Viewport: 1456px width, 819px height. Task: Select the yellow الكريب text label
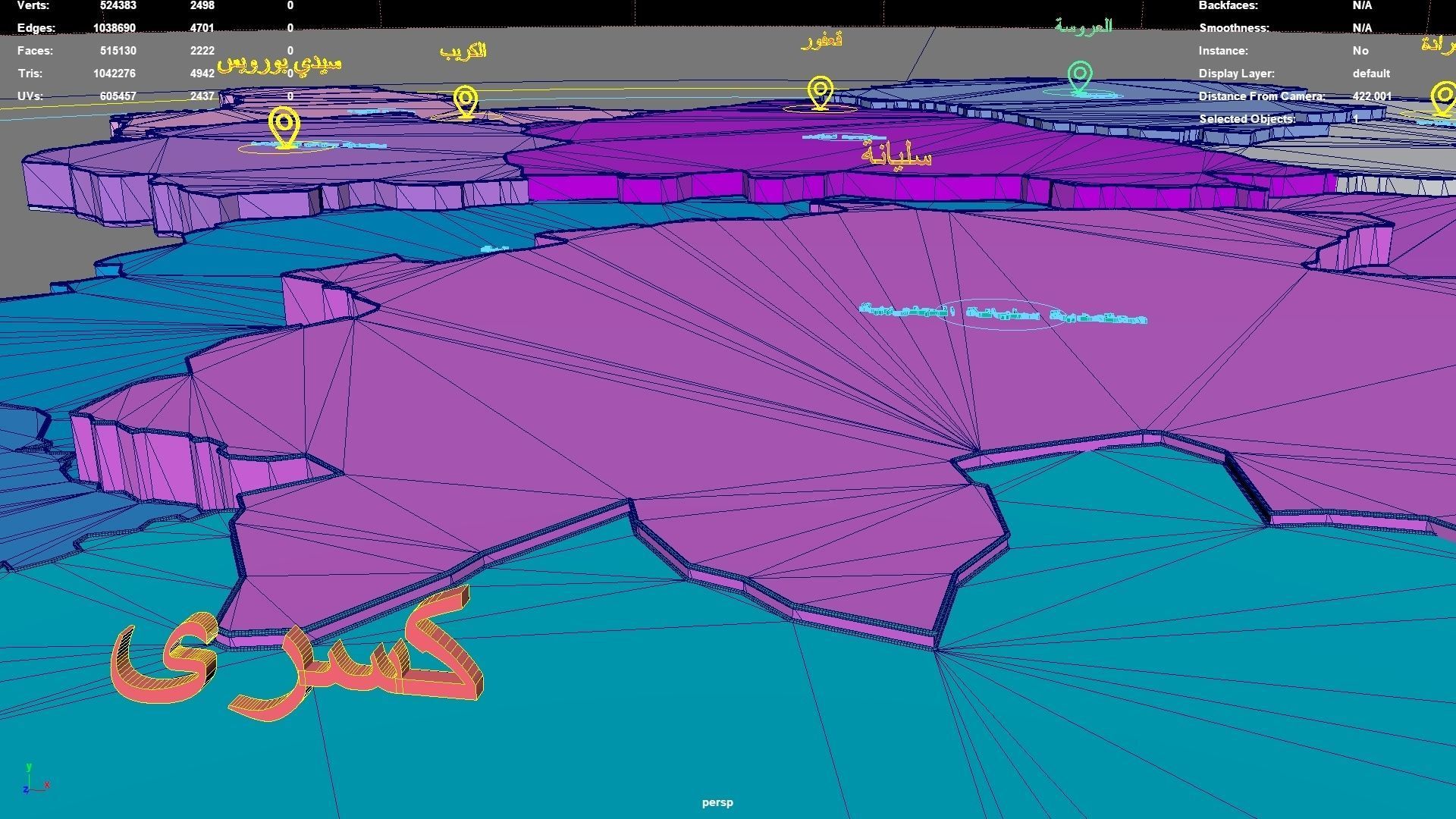coord(463,51)
